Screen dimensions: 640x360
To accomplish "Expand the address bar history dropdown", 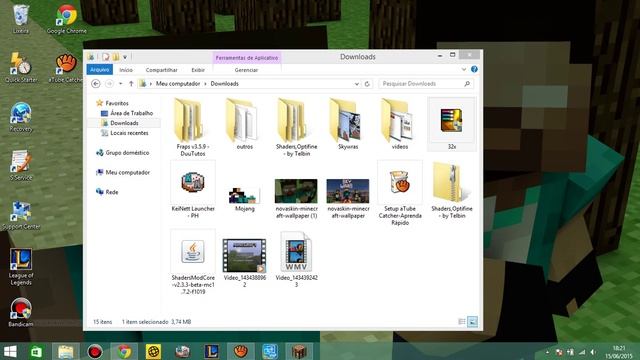I will (356, 84).
